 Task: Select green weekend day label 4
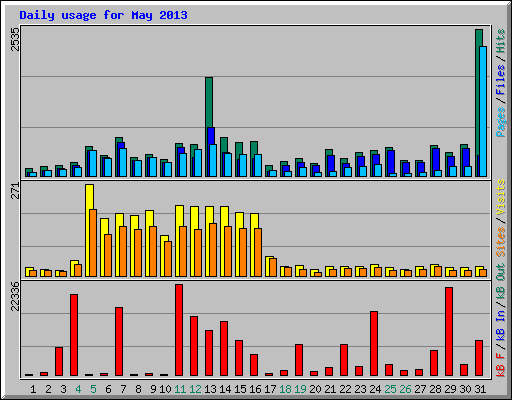[x=78, y=389]
